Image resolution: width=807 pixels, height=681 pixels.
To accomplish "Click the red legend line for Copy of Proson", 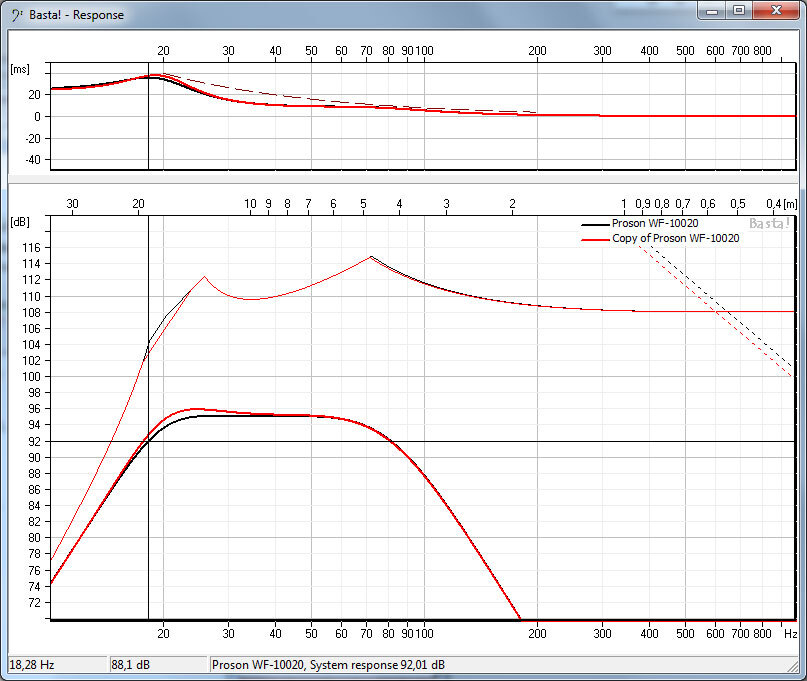I will (x=595, y=240).
